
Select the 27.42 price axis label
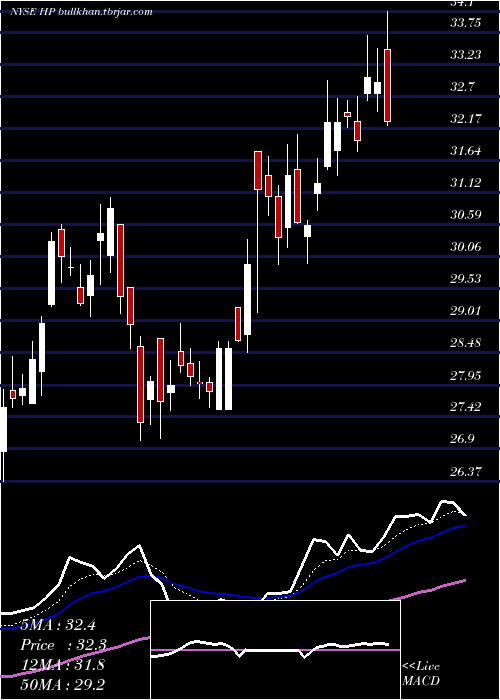[466, 407]
